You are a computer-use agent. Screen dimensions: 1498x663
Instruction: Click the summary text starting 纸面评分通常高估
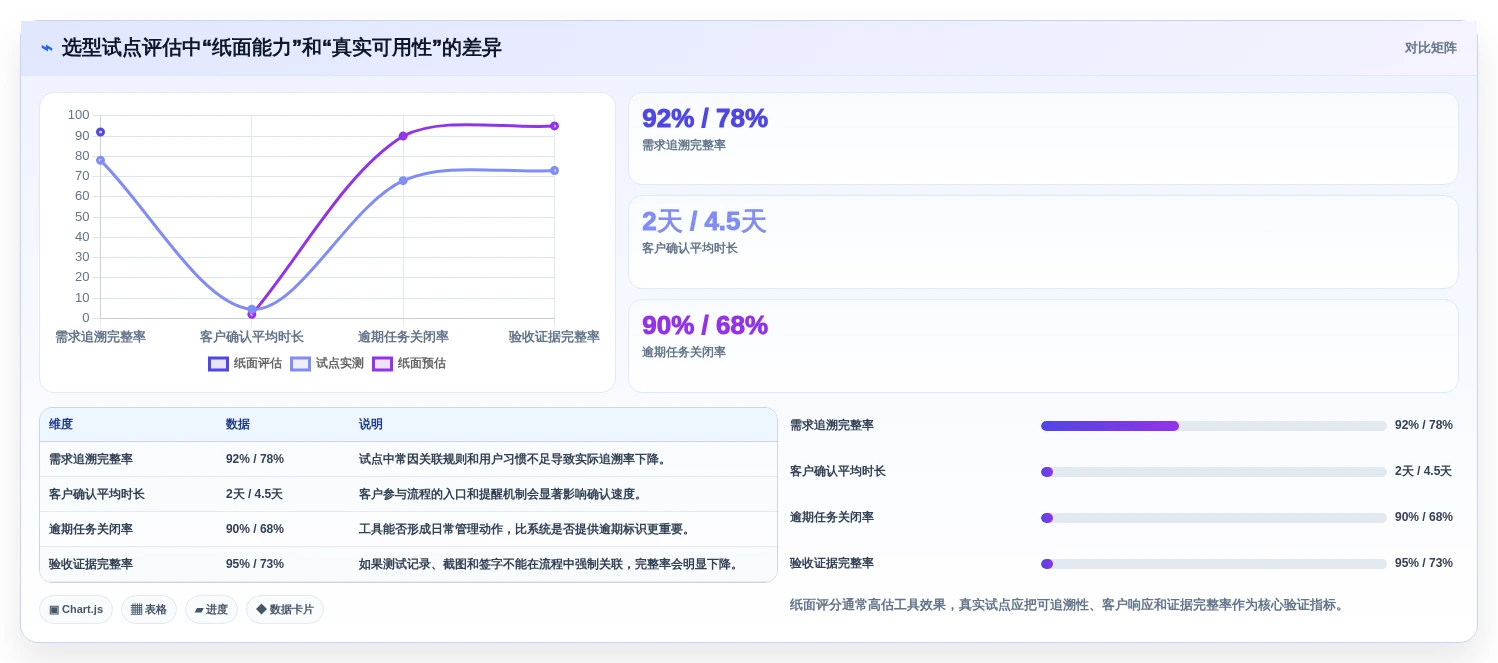coord(1068,605)
